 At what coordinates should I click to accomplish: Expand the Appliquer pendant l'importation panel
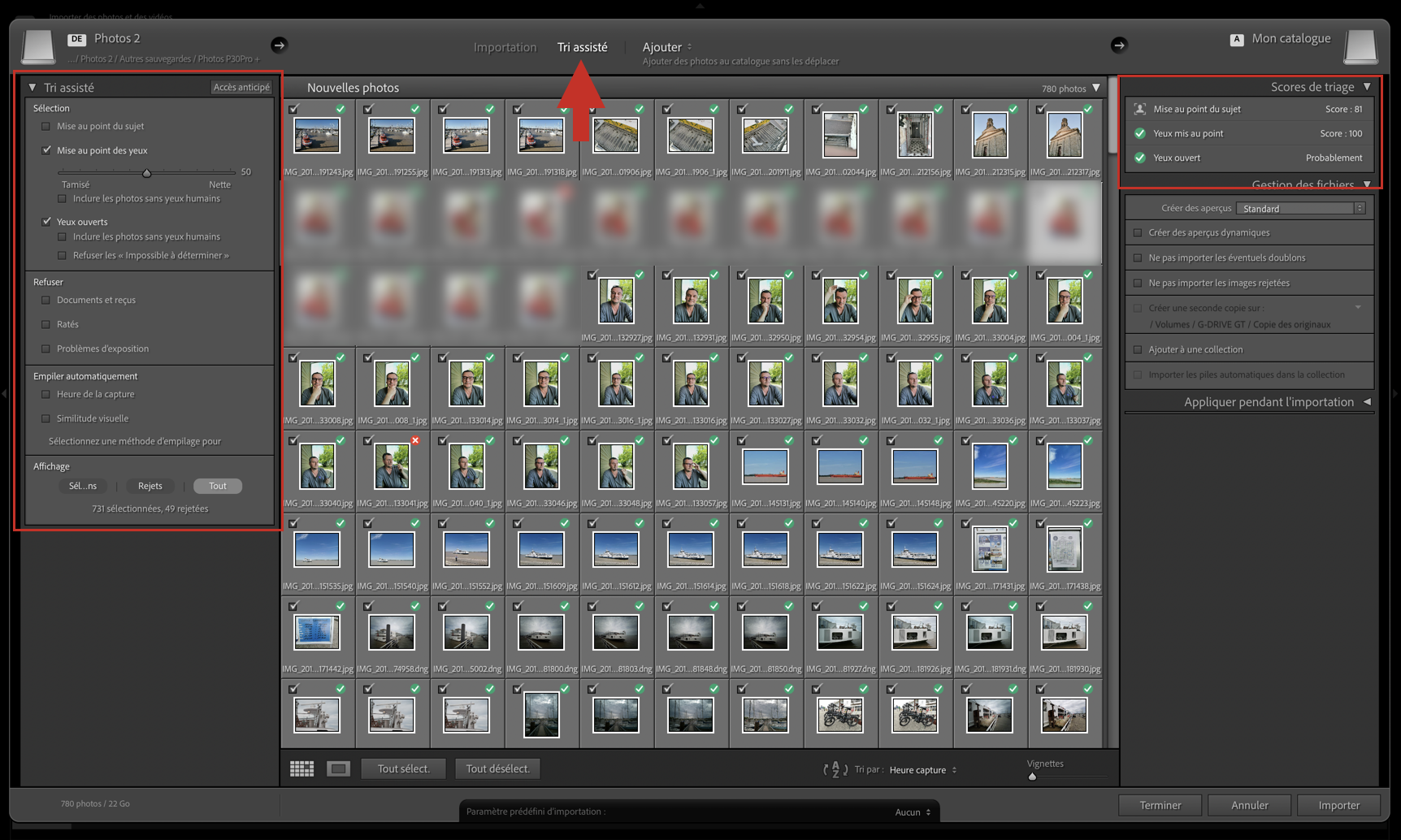pyautogui.click(x=1367, y=402)
